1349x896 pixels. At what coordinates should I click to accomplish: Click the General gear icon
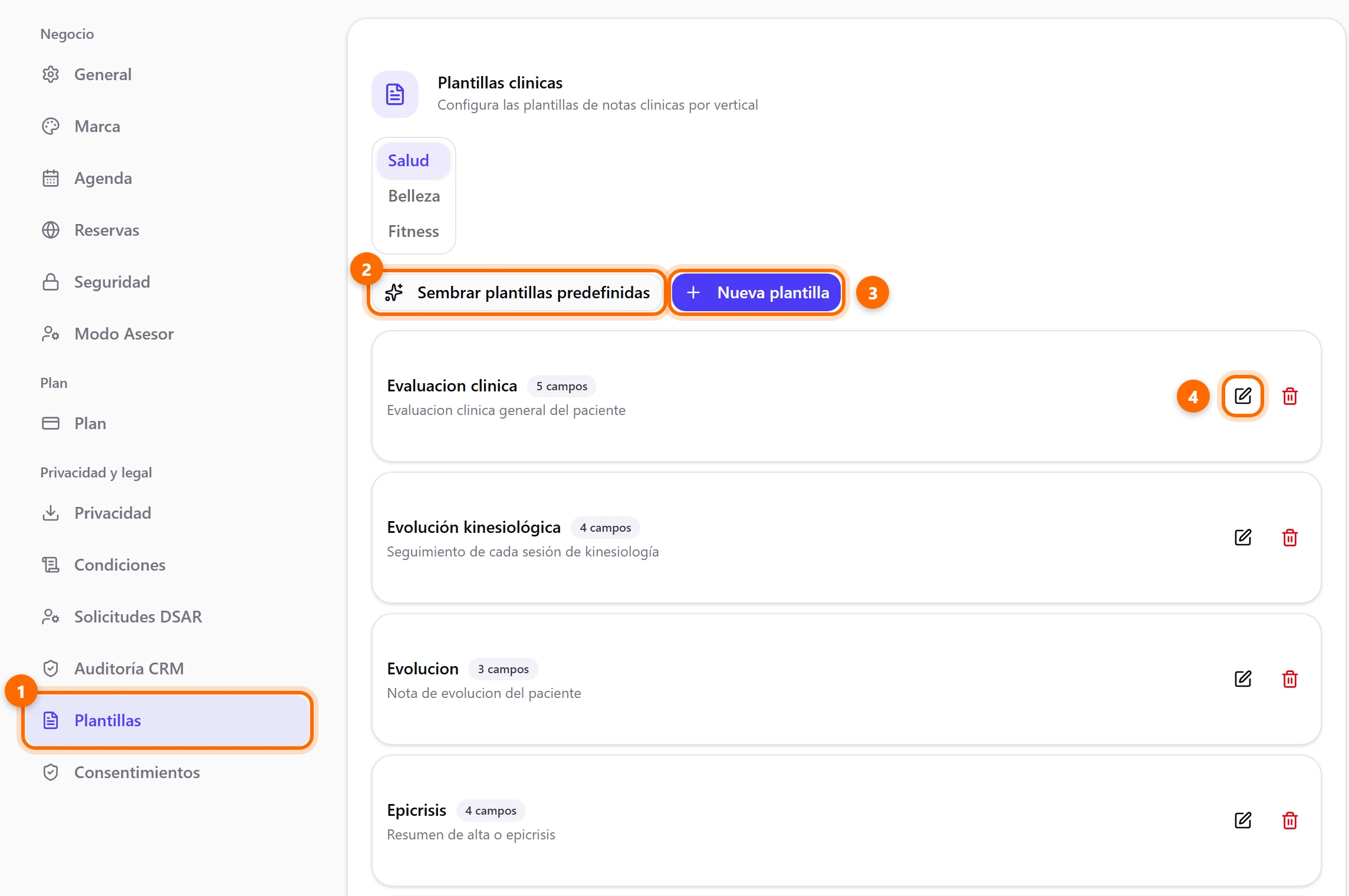(x=51, y=74)
